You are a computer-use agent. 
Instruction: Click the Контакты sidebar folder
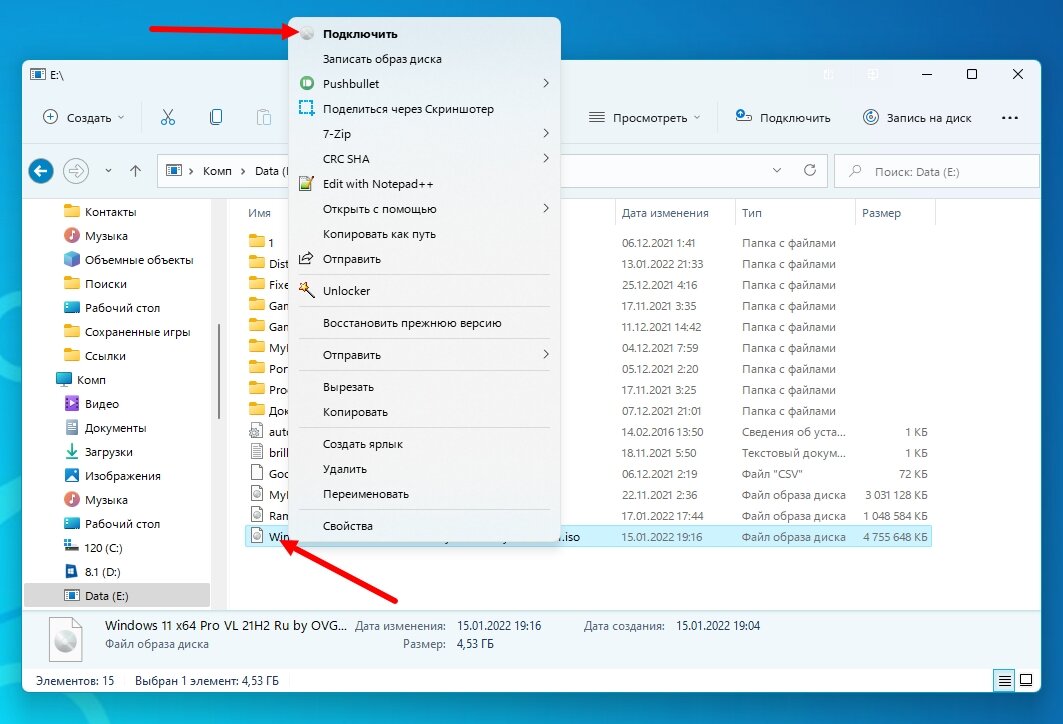[x=100, y=212]
